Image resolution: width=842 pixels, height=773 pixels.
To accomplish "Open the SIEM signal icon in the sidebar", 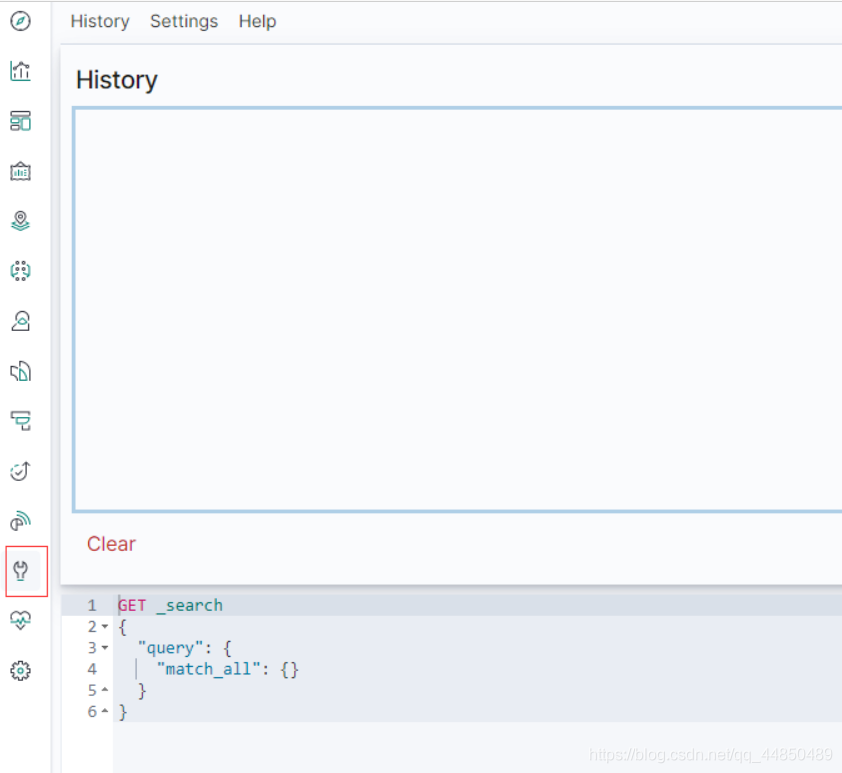I will (x=20, y=521).
